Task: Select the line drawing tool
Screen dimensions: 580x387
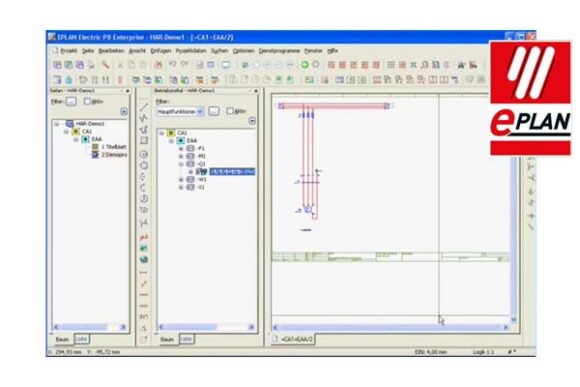Action: [x=144, y=107]
